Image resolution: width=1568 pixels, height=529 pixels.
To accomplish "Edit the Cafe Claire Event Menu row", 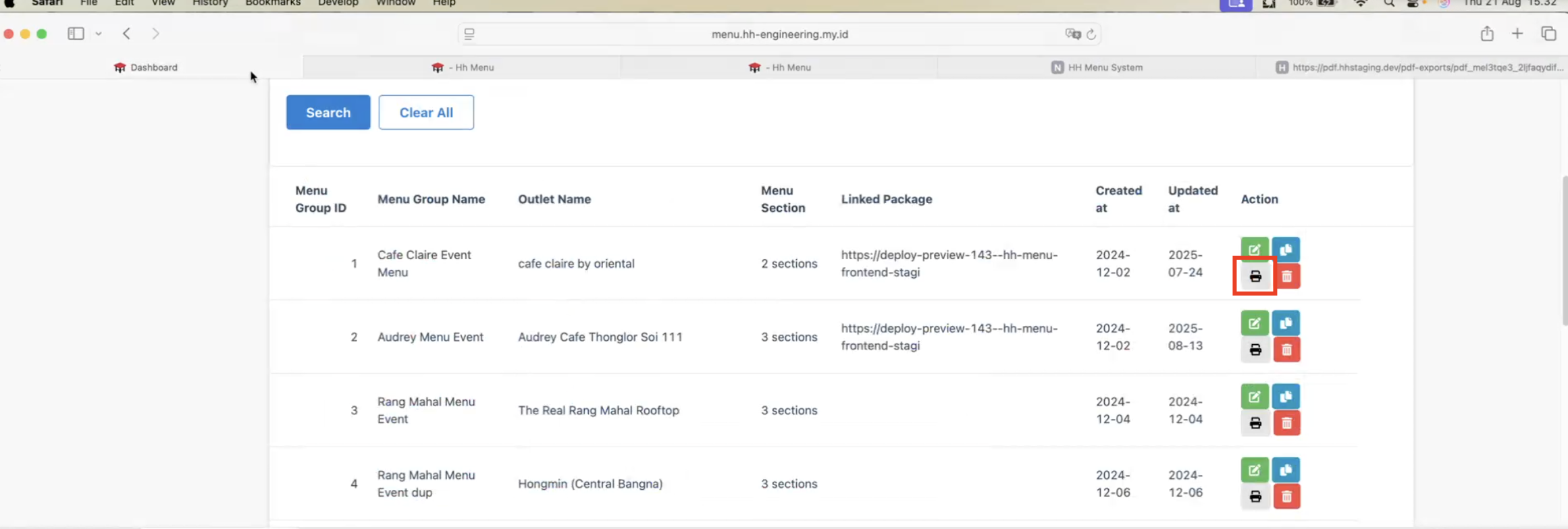I will pos(1254,250).
